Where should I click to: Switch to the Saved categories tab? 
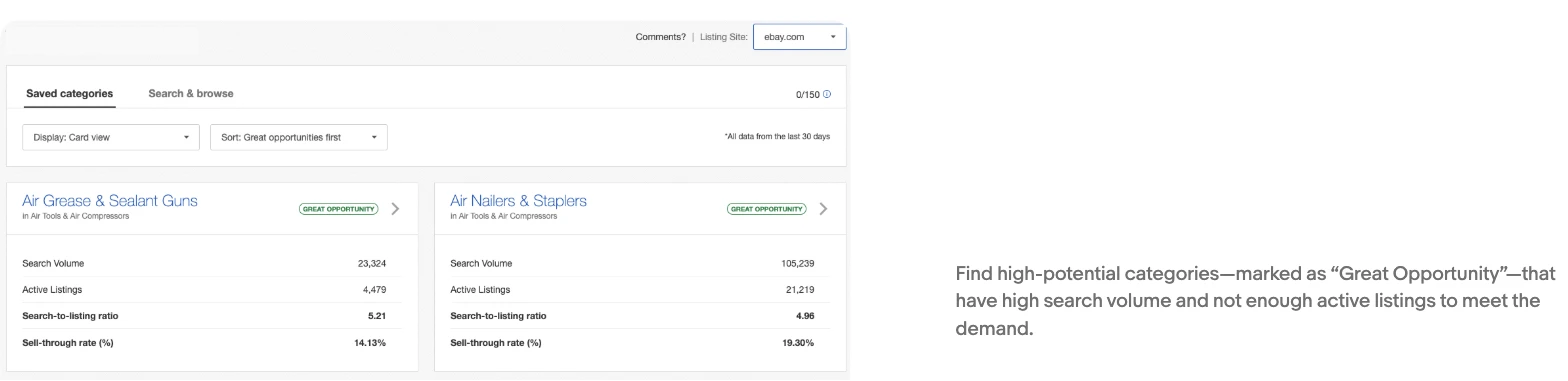point(70,93)
